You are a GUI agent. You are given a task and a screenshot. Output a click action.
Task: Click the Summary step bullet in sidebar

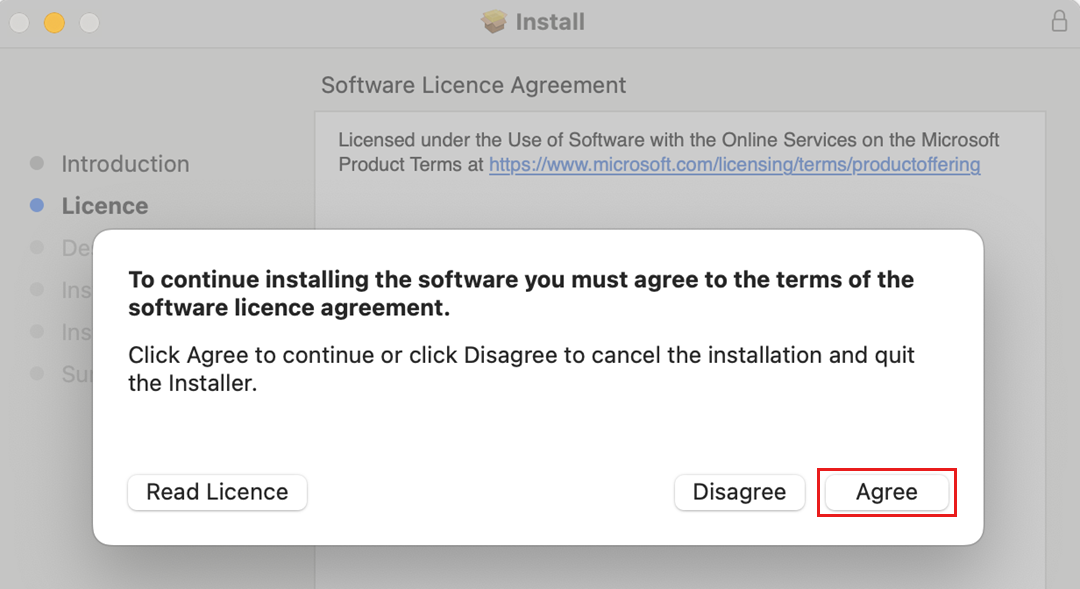[x=38, y=374]
